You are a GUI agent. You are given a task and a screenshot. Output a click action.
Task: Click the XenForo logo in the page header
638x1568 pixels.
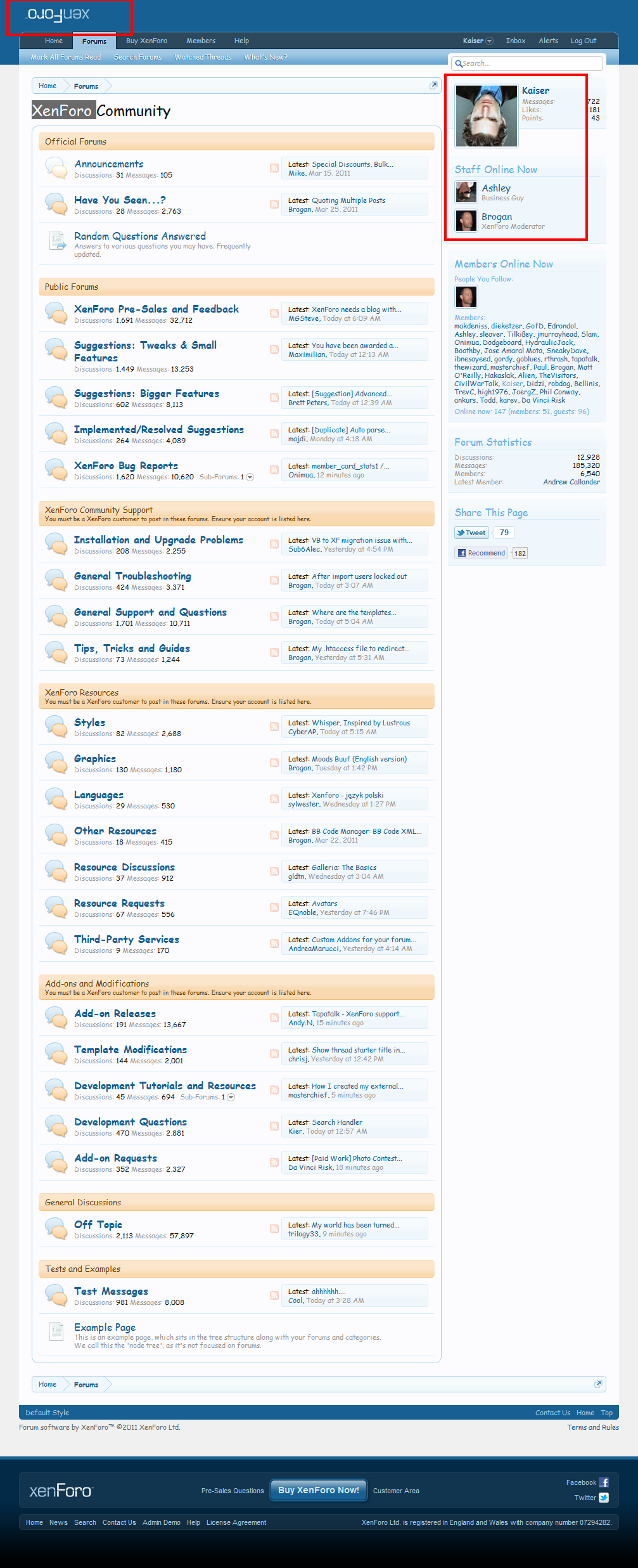(59, 14)
